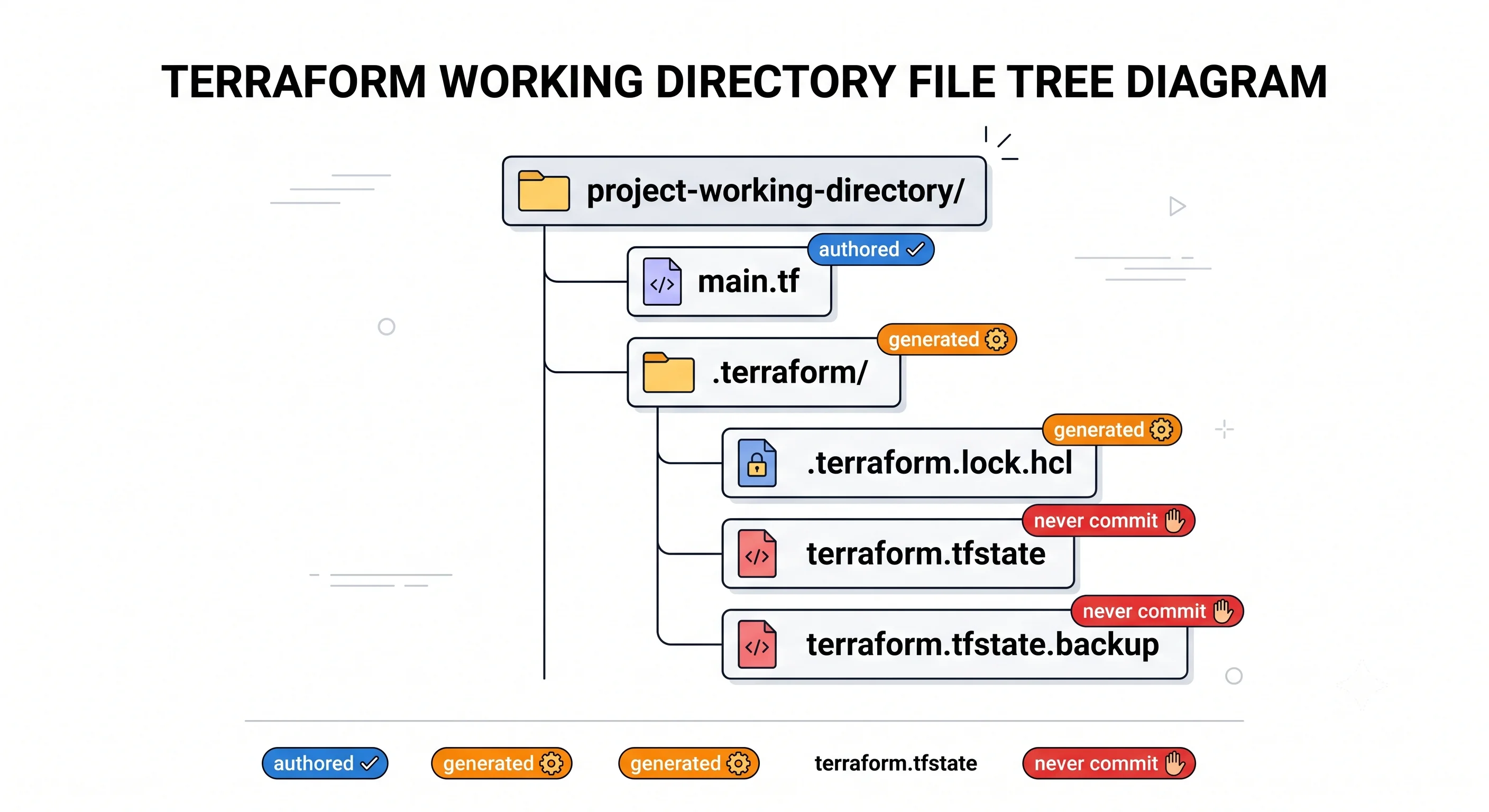This screenshot has height=812, width=1489.
Task: Click the play triangle icon at right
Action: coord(1177,206)
